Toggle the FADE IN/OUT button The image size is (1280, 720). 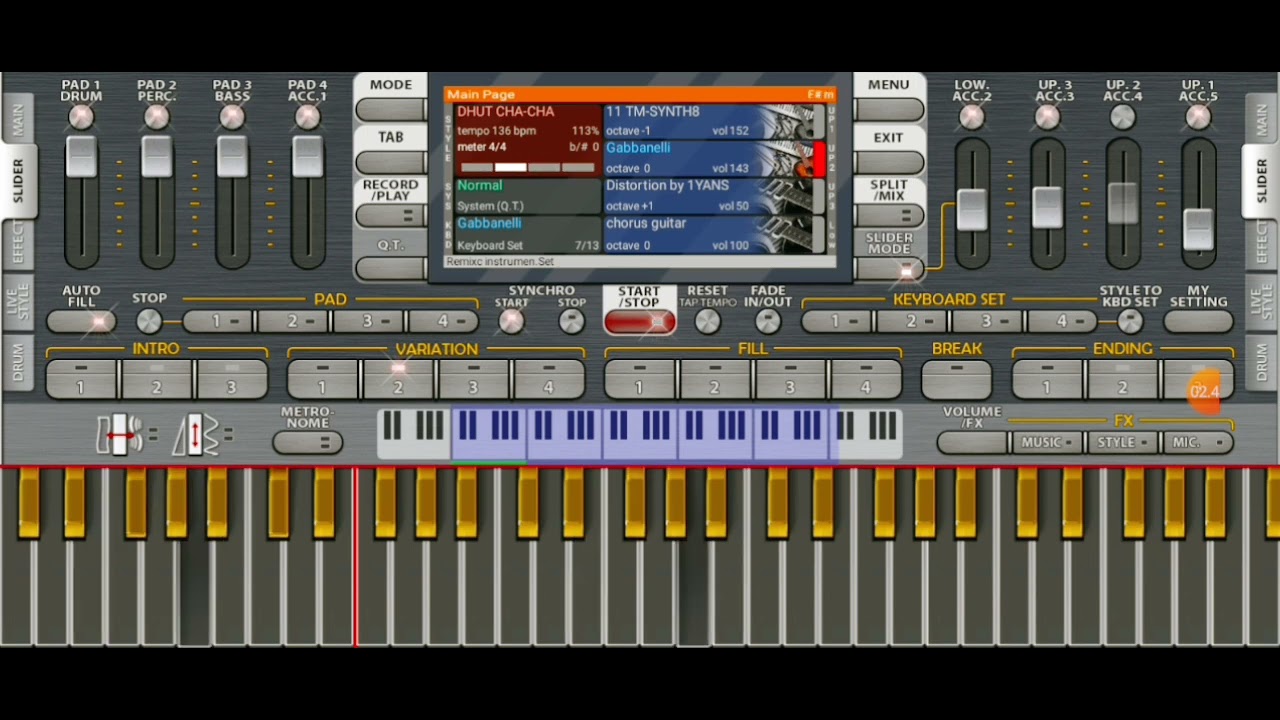[x=768, y=321]
